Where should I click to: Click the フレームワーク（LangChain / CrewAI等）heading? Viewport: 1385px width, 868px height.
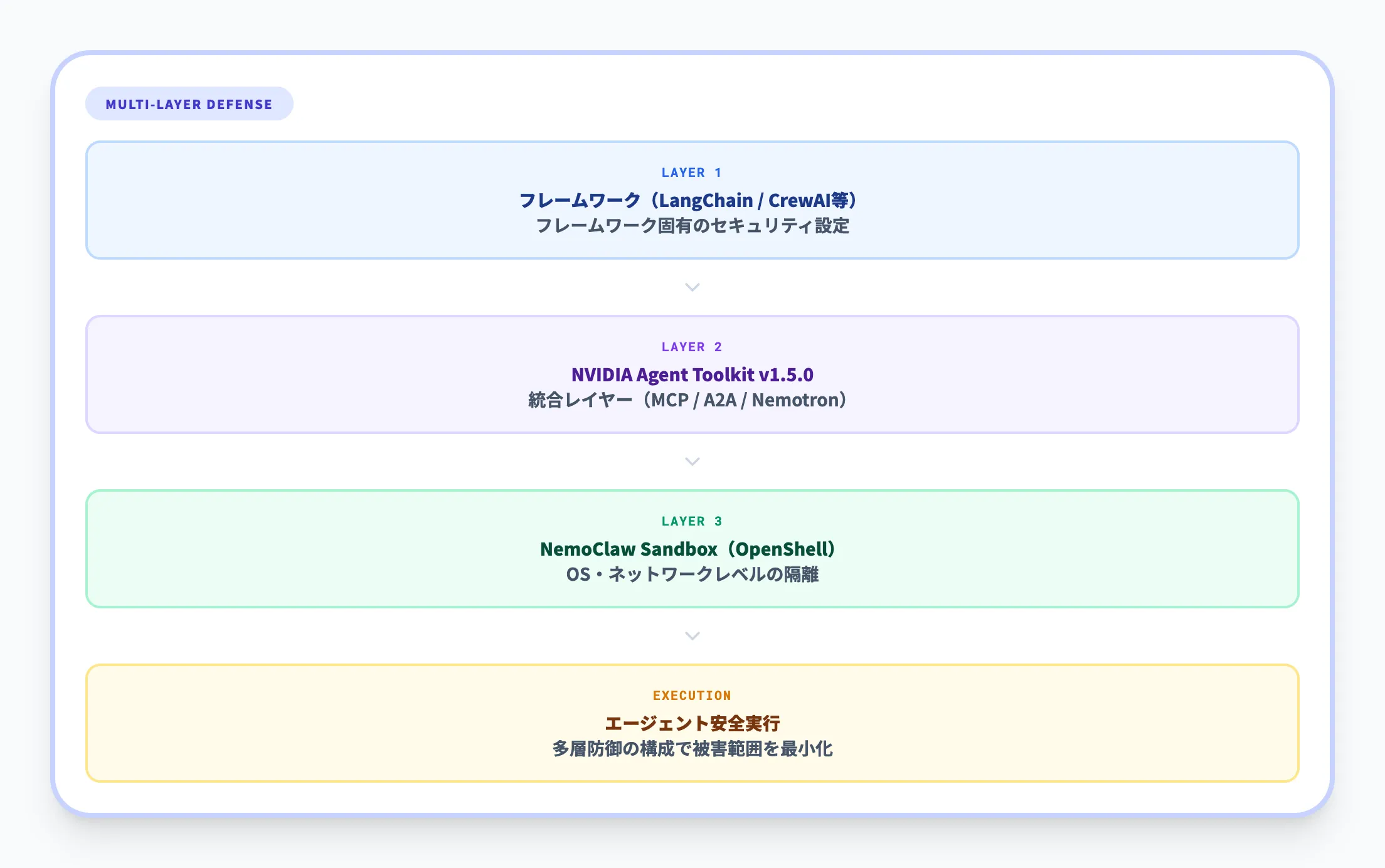(x=692, y=201)
